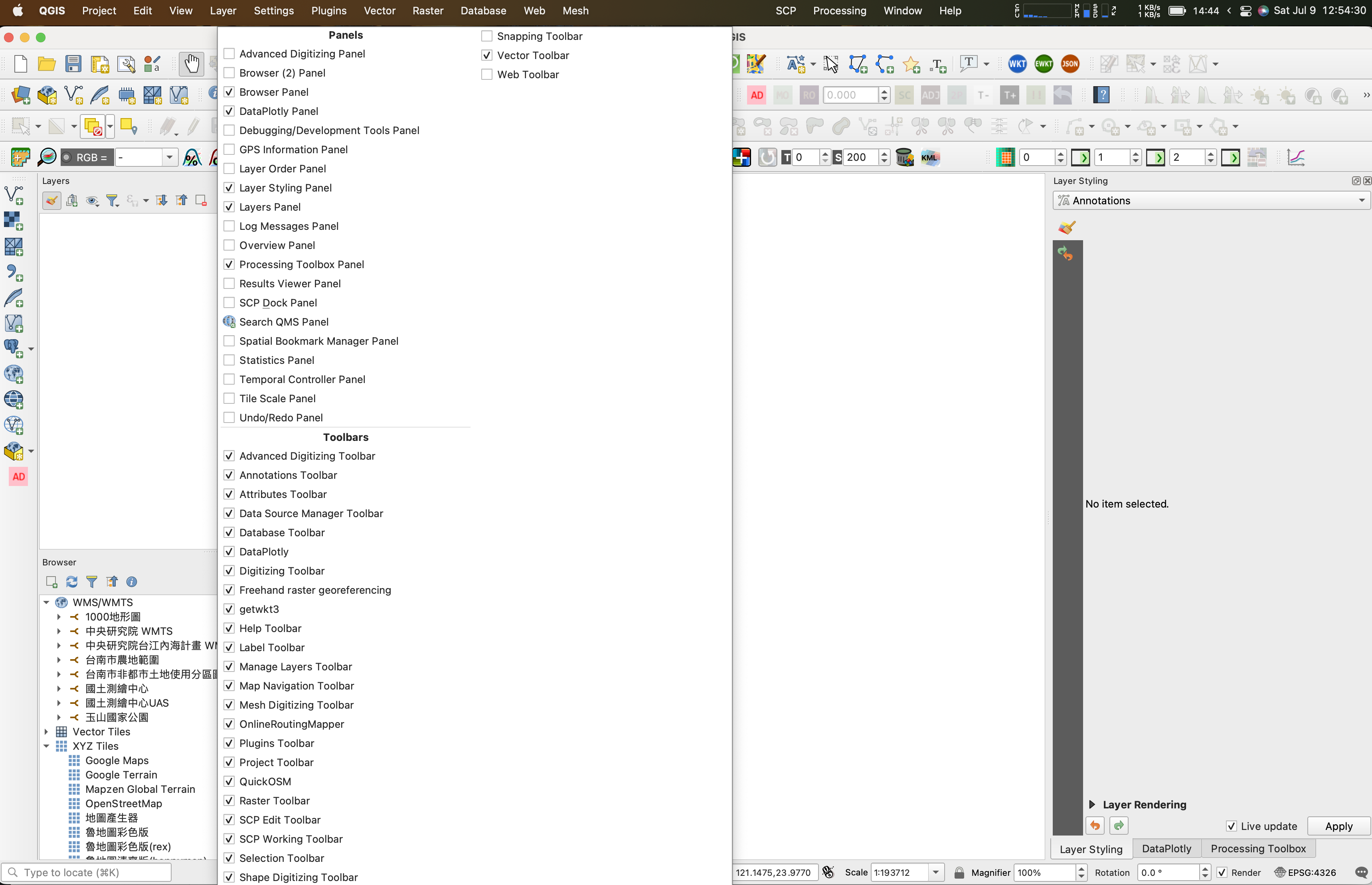Switch to the Processing Toolbox tab
The width and height of the screenshot is (1372, 885).
pyautogui.click(x=1257, y=849)
